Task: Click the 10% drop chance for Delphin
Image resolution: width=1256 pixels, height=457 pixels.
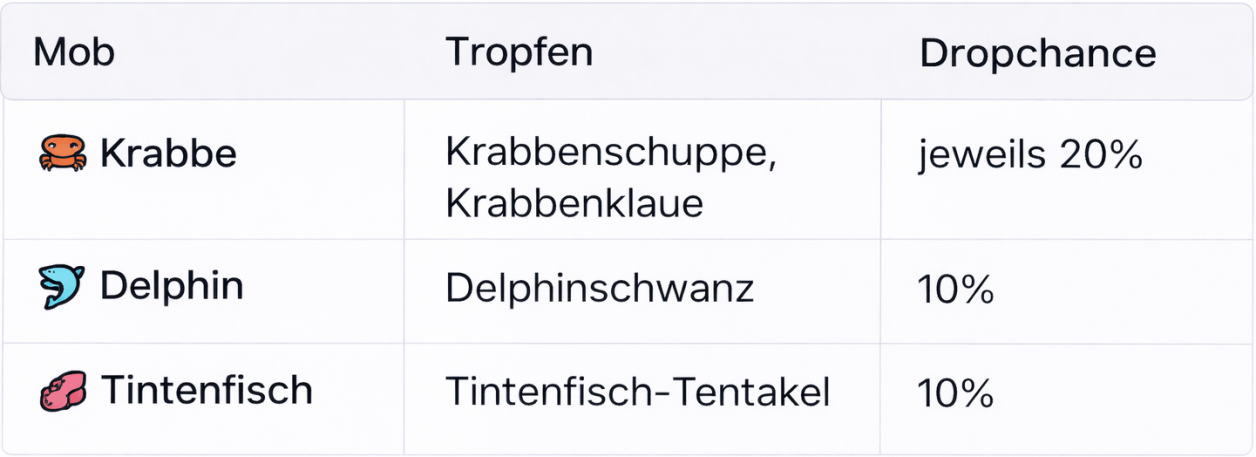Action: point(955,290)
